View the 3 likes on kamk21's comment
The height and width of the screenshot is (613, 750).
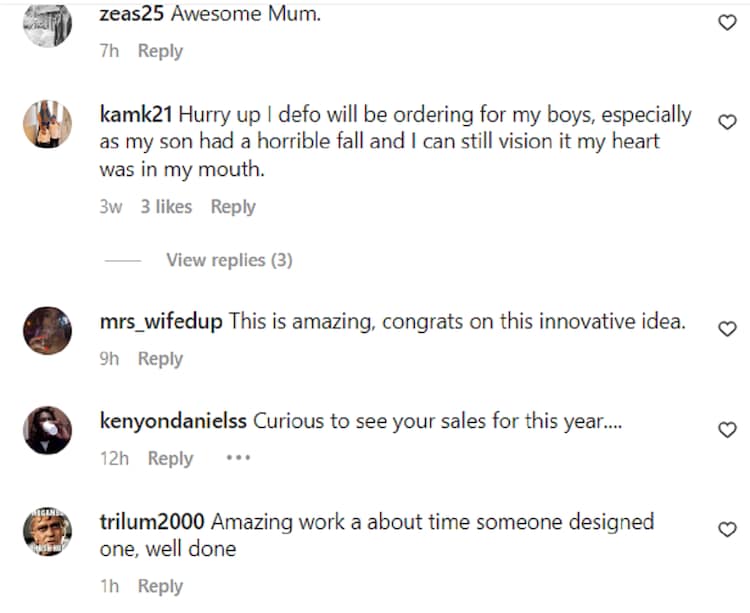[168, 207]
